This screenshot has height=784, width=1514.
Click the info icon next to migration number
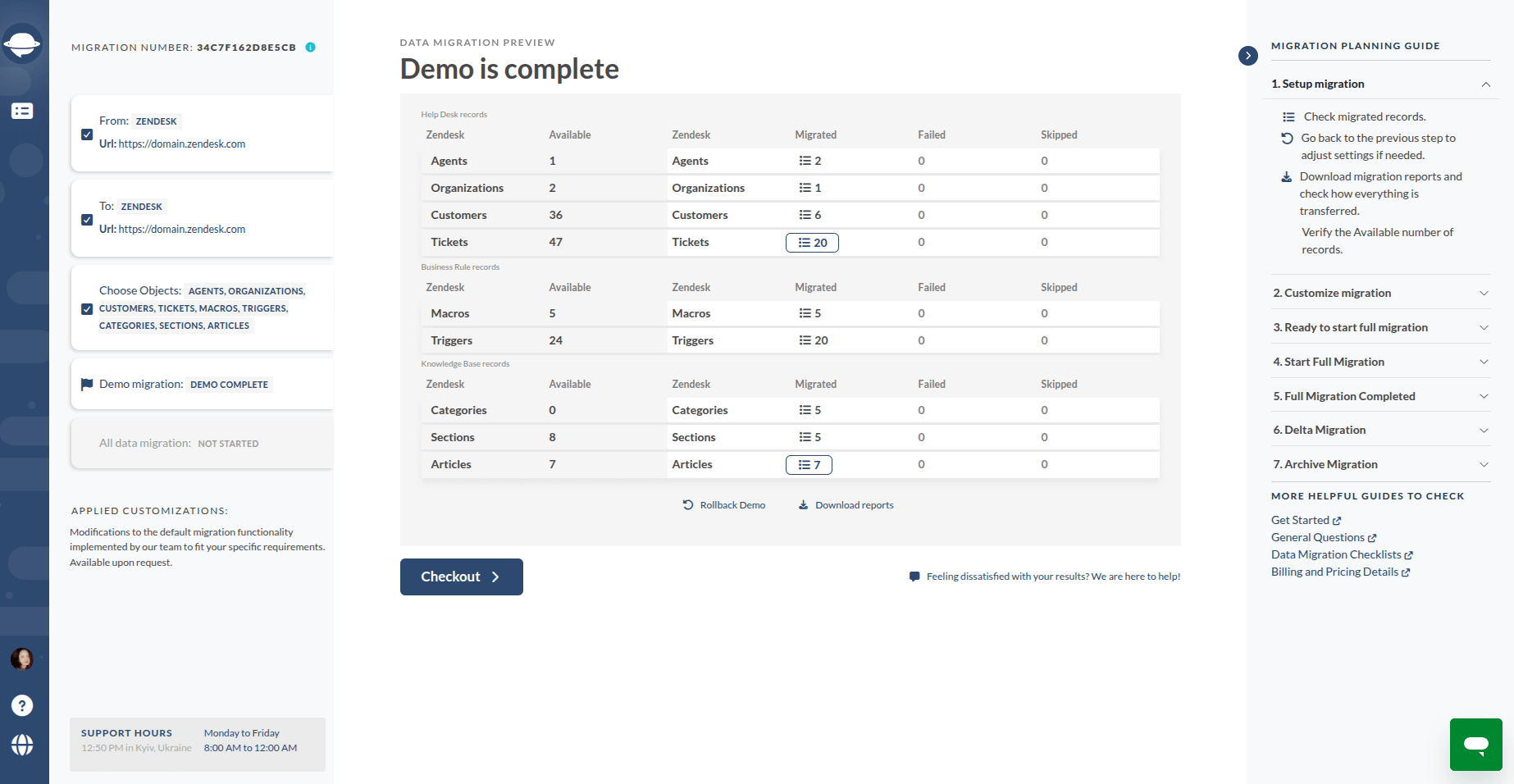point(310,48)
